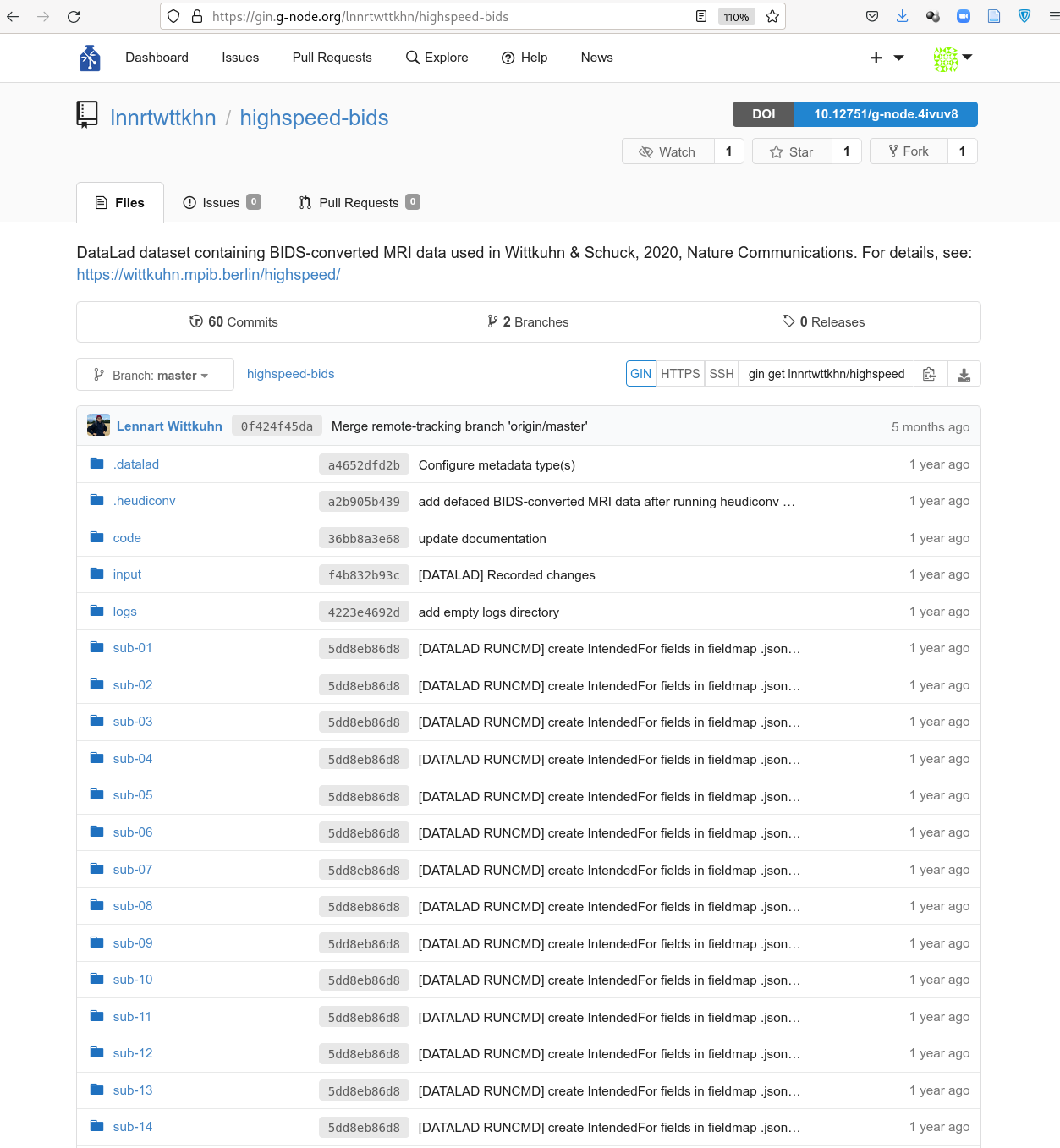Copy the clone command to clipboard
The height and width of the screenshot is (1148, 1060).
click(x=930, y=374)
